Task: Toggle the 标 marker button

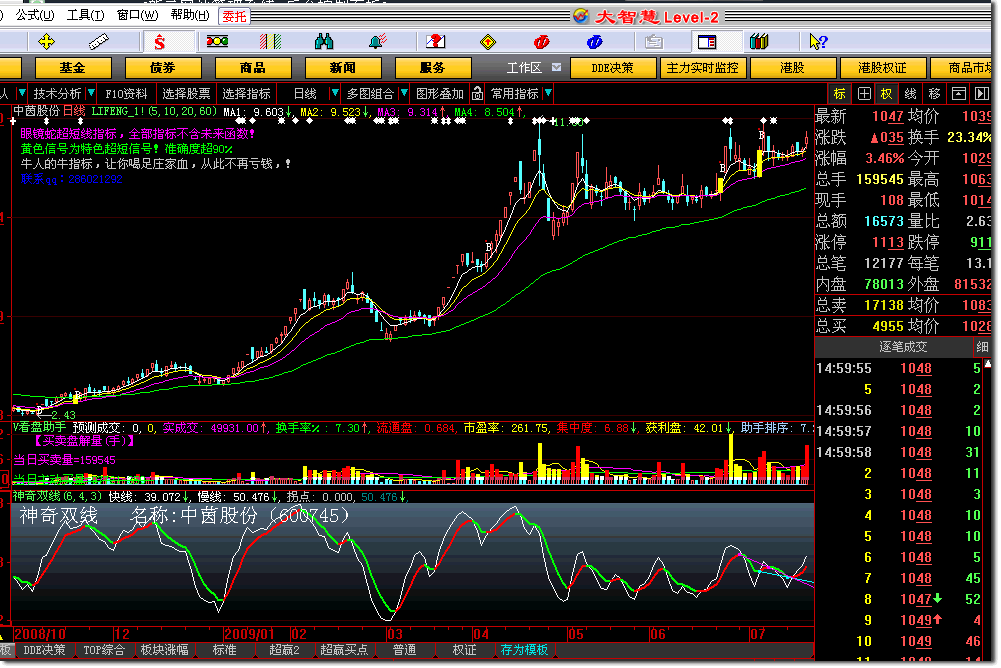Action: coord(839,94)
